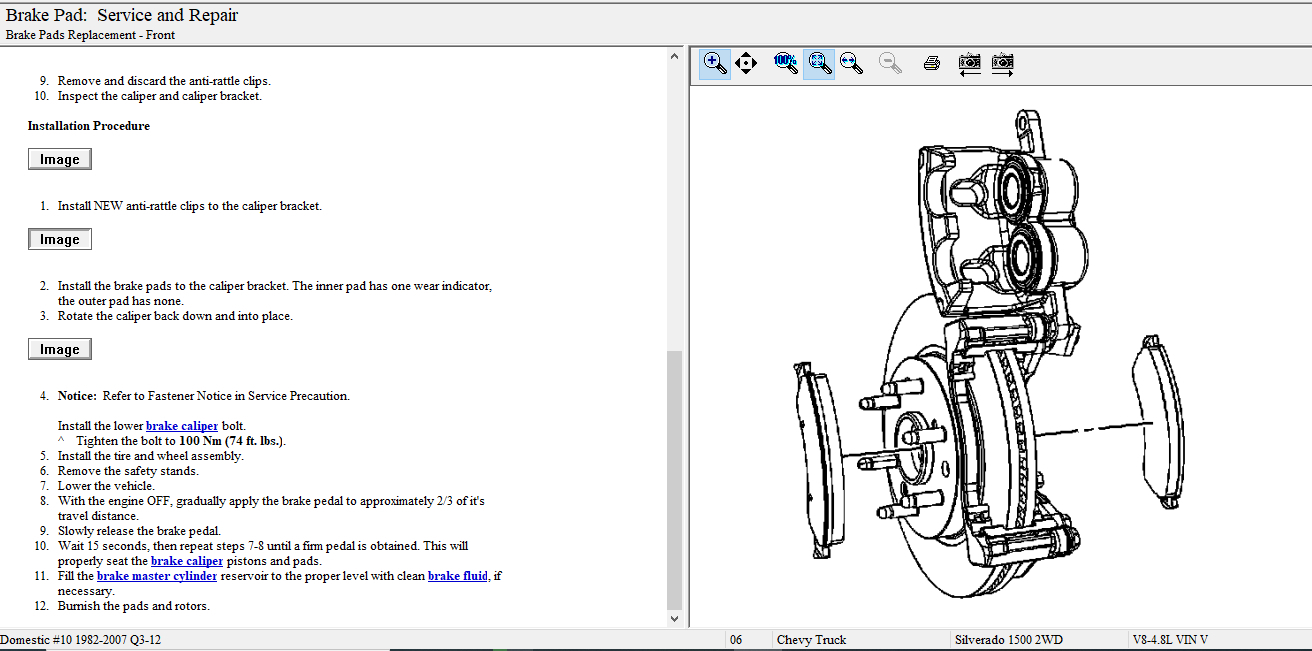1312x651 pixels.
Task: Click the zoom out magnifier icon
Action: click(x=890, y=63)
